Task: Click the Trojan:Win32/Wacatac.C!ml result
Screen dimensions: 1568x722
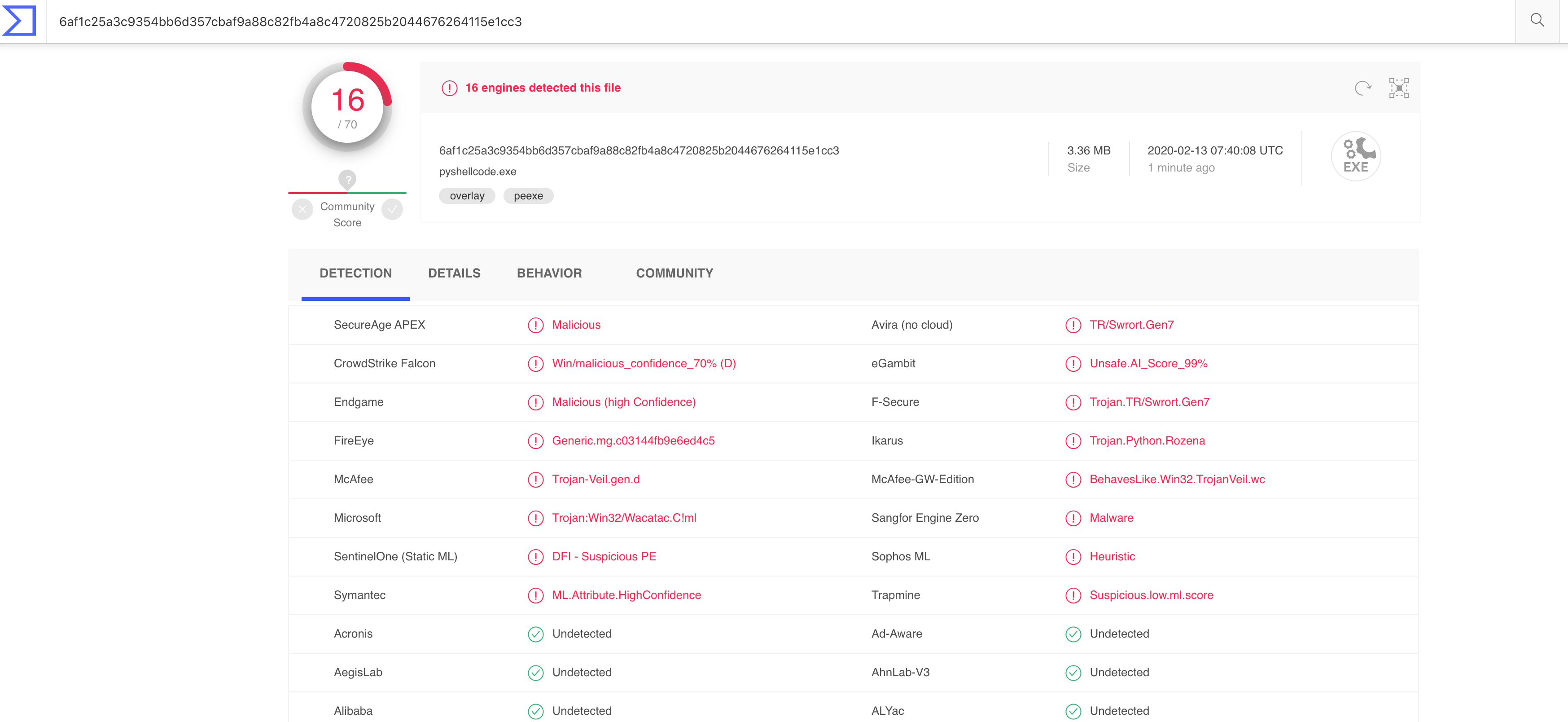Action: point(624,518)
